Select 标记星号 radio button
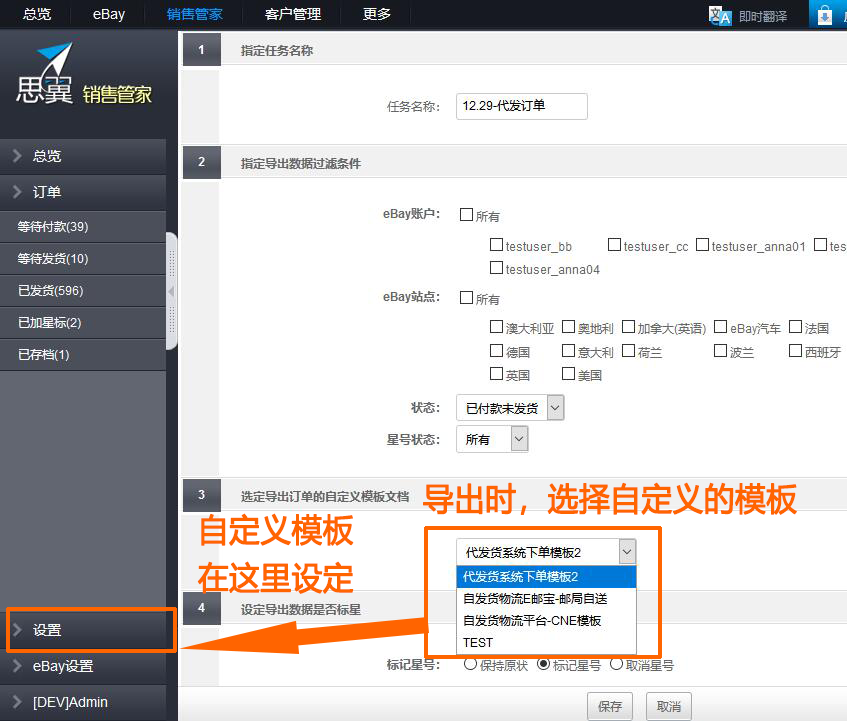The height and width of the screenshot is (721, 847). 543,664
